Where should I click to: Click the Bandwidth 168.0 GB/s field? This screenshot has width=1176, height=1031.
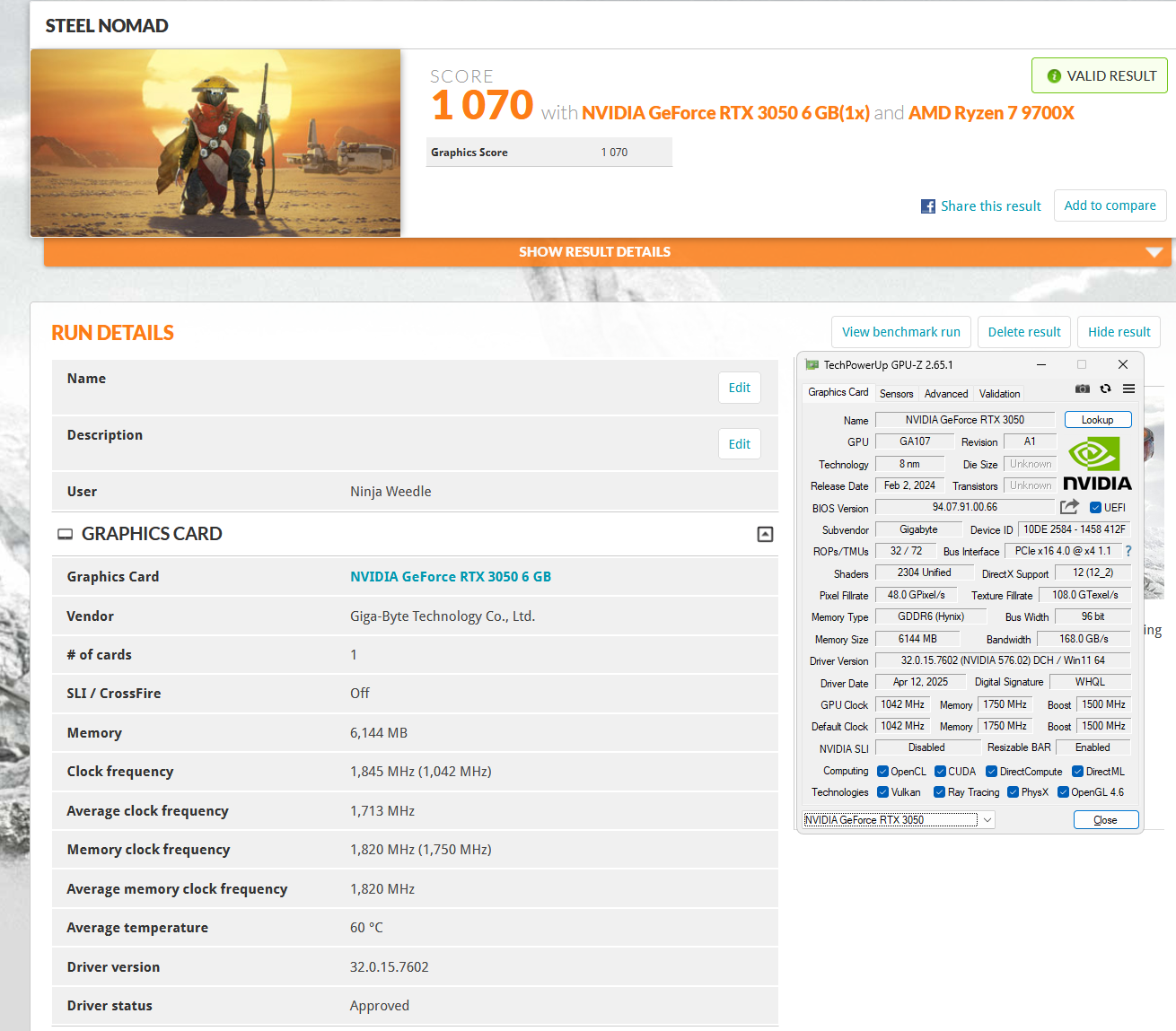click(x=1084, y=639)
